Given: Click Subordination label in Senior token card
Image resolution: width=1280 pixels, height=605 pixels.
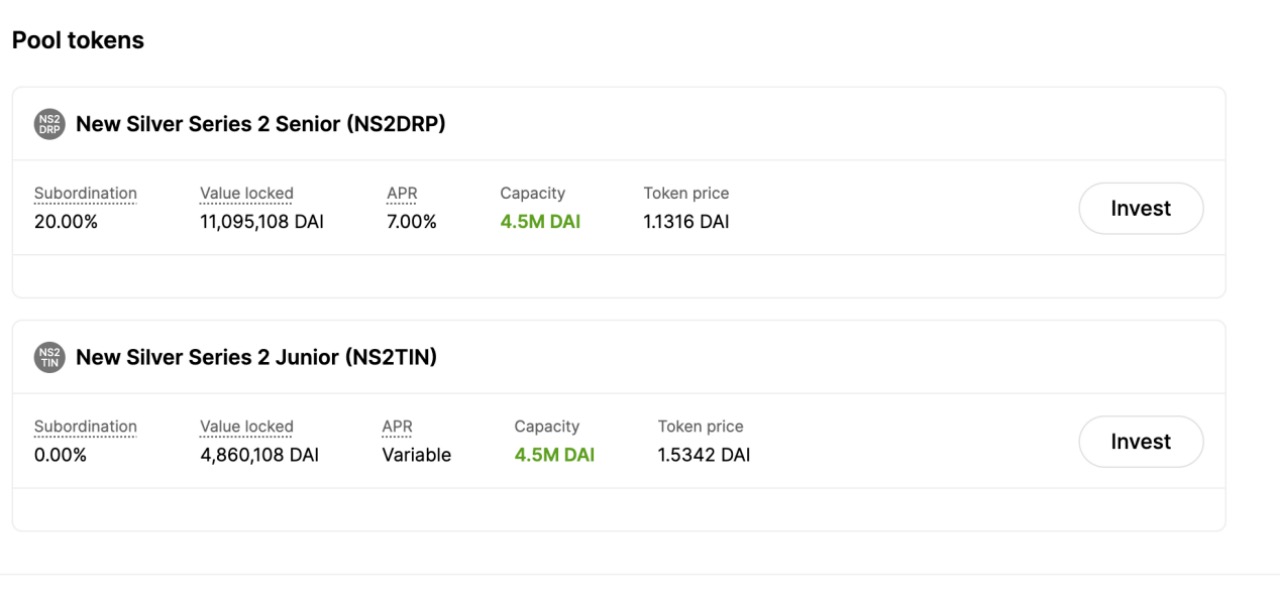Looking at the screenshot, I should (85, 193).
